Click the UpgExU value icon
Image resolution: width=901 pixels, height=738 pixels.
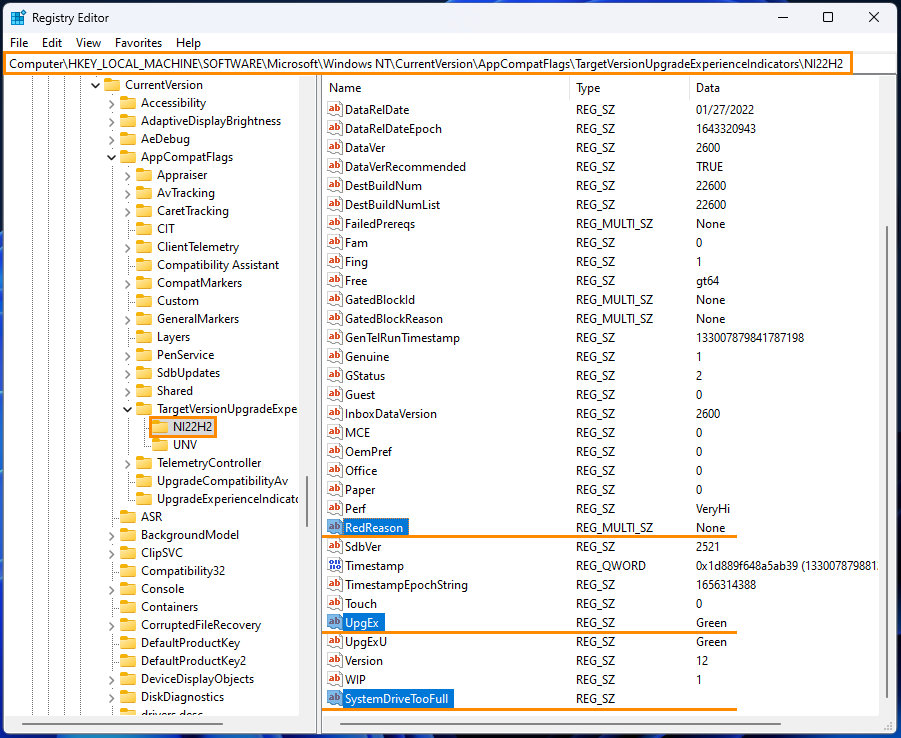[x=334, y=641]
